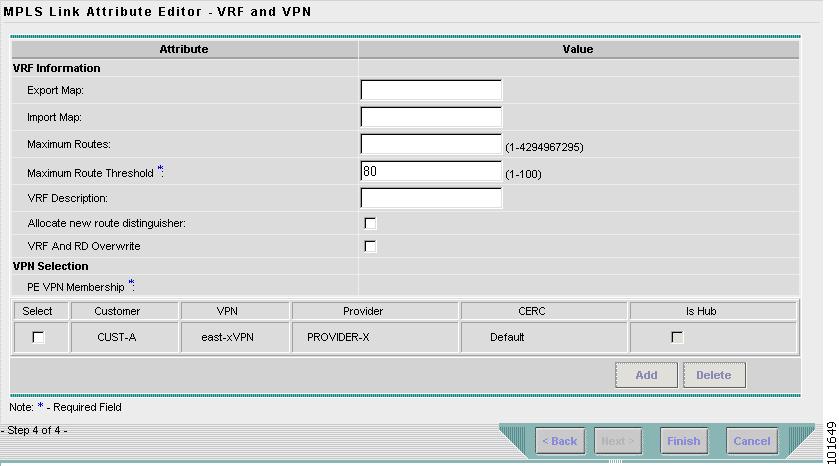This screenshot has width=839, height=466.
Task: Toggle Is Hub checkbox for east-xVPN
Action: click(x=677, y=337)
